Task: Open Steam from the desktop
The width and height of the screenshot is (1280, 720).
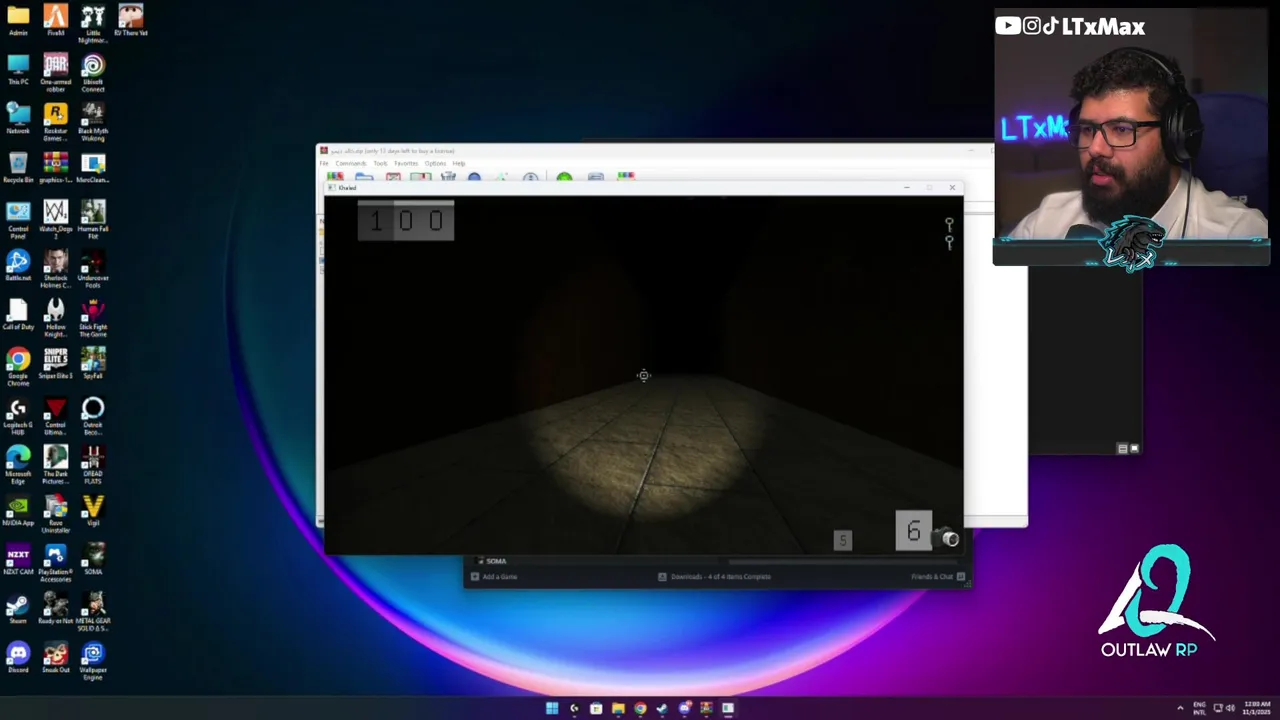Action: [x=18, y=609]
